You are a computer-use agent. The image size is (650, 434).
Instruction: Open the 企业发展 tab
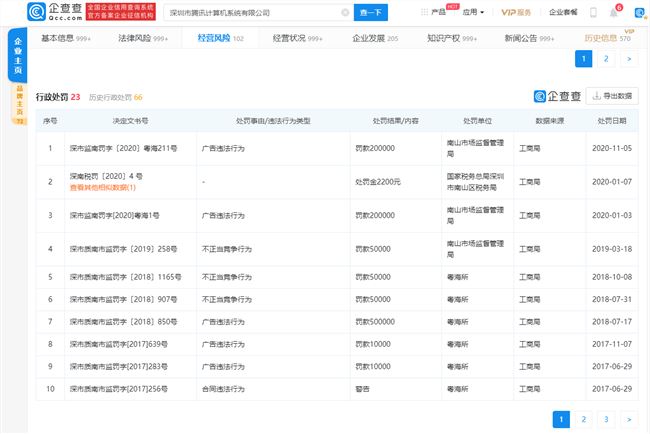375,38
